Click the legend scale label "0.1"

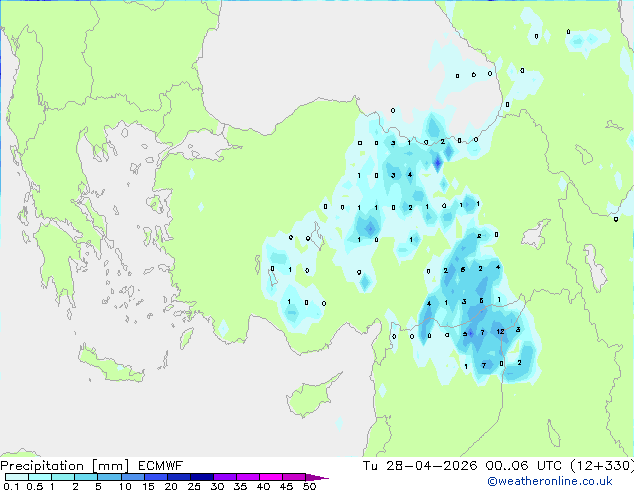[x=11, y=486]
